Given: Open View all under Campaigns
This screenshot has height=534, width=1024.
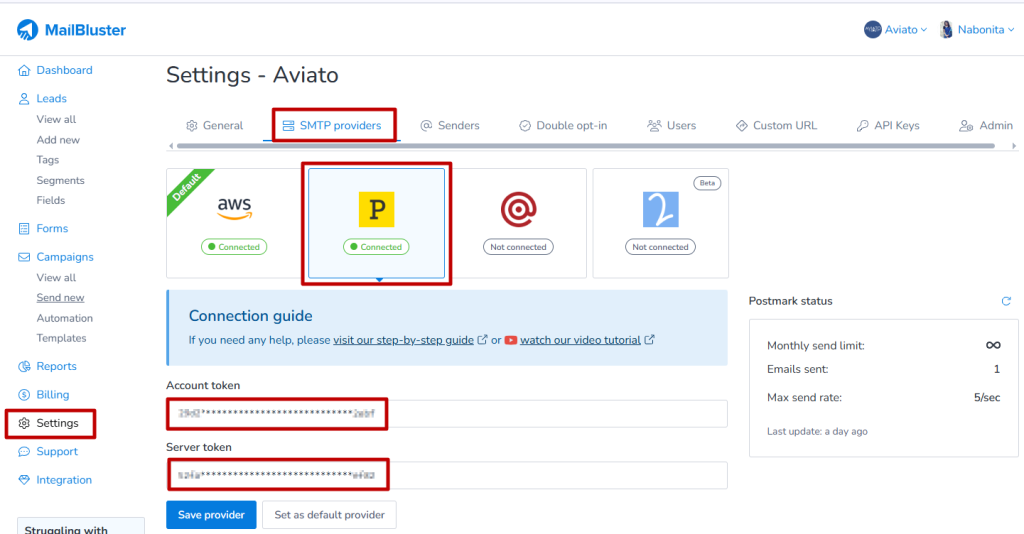Looking at the screenshot, I should pos(56,277).
